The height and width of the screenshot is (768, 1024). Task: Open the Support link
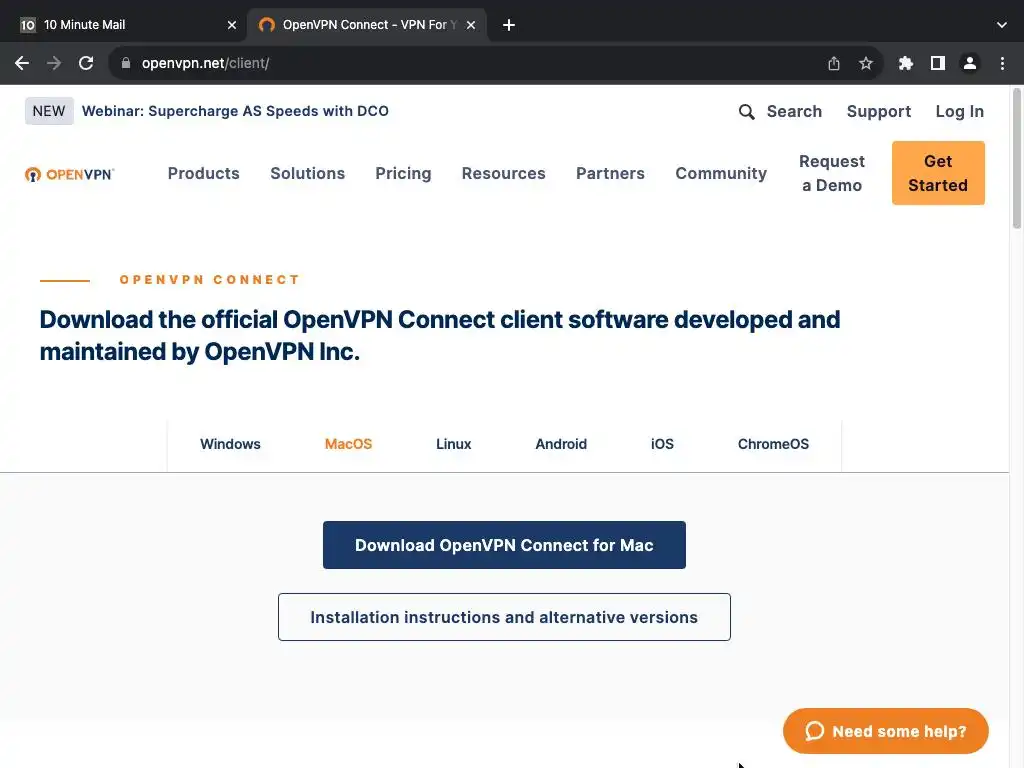(x=878, y=112)
